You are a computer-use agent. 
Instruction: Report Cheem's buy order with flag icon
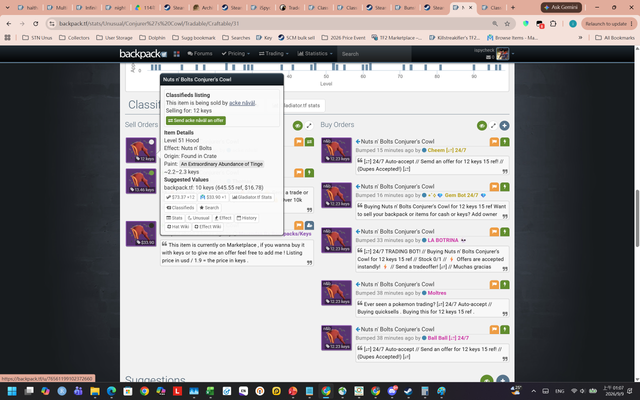(x=494, y=142)
